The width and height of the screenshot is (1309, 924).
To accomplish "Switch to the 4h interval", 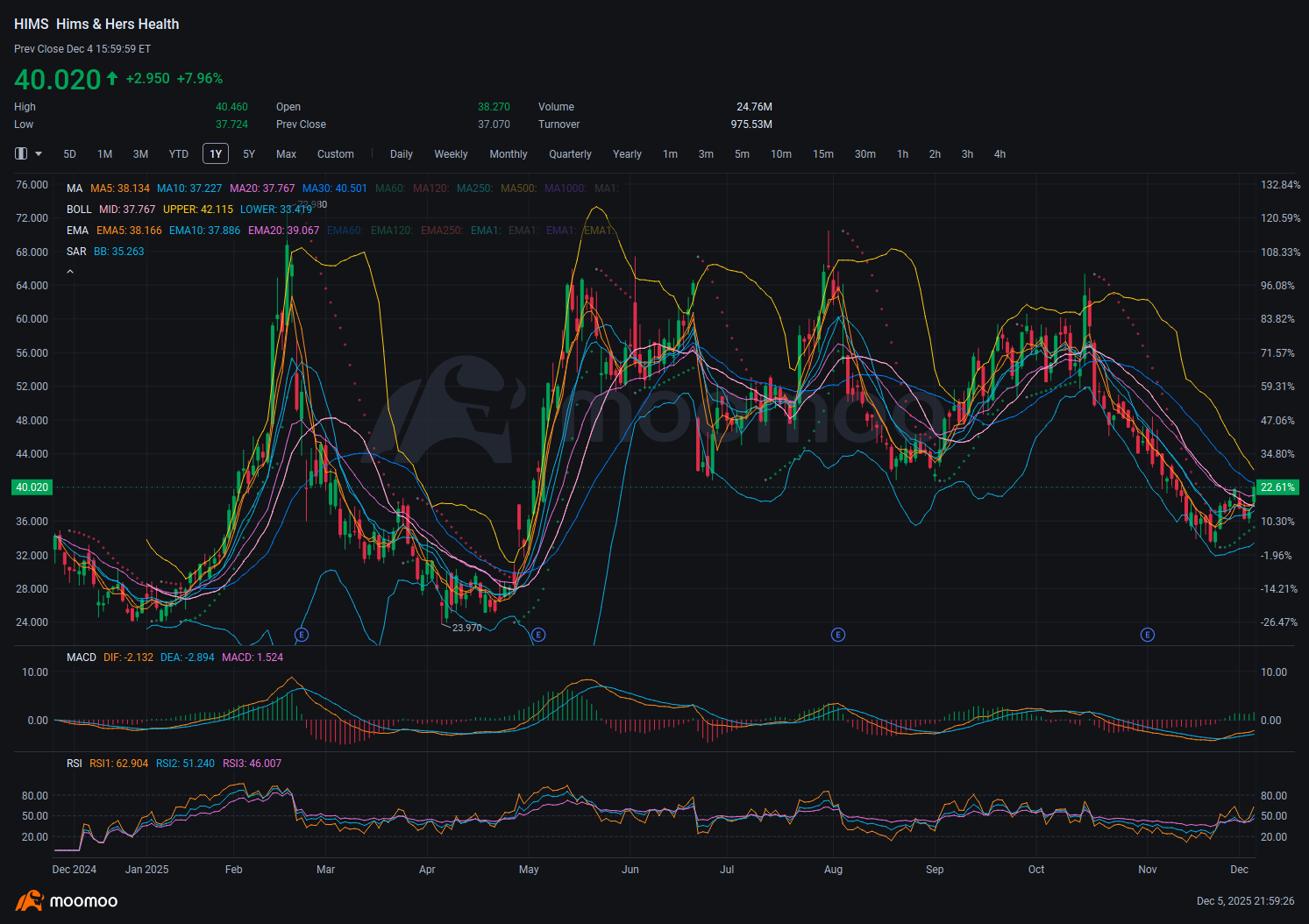I will 1000,154.
